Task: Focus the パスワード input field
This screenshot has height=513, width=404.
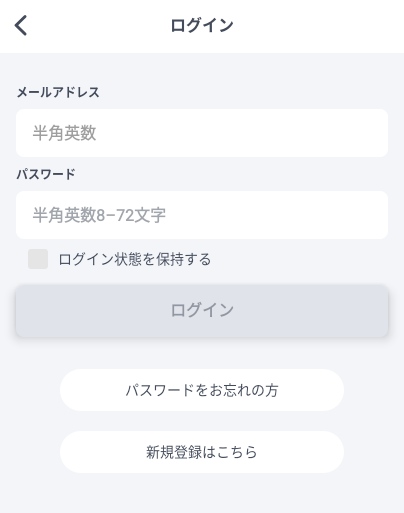Action: (x=202, y=215)
